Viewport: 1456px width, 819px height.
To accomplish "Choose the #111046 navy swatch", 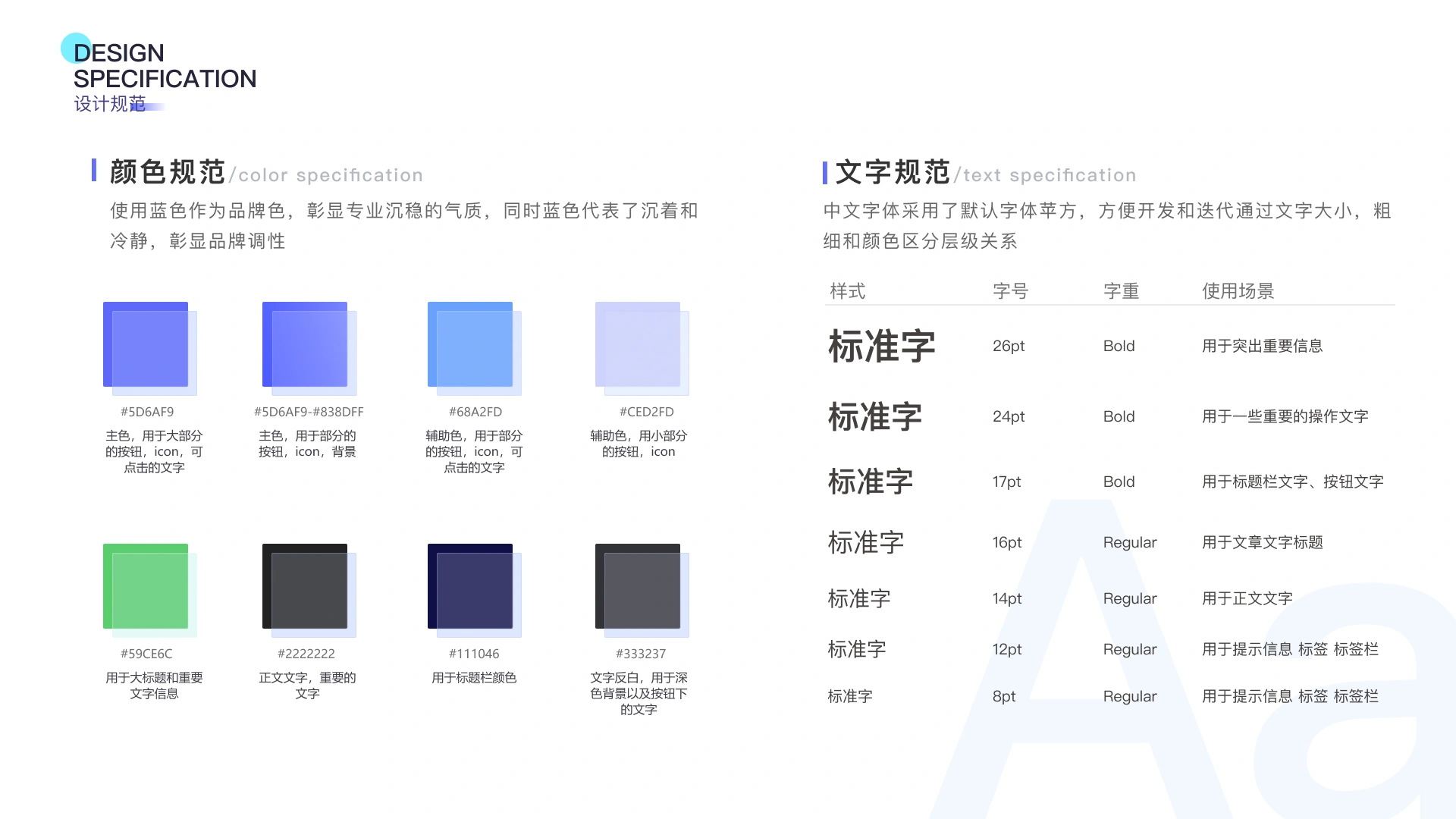I will point(474,589).
